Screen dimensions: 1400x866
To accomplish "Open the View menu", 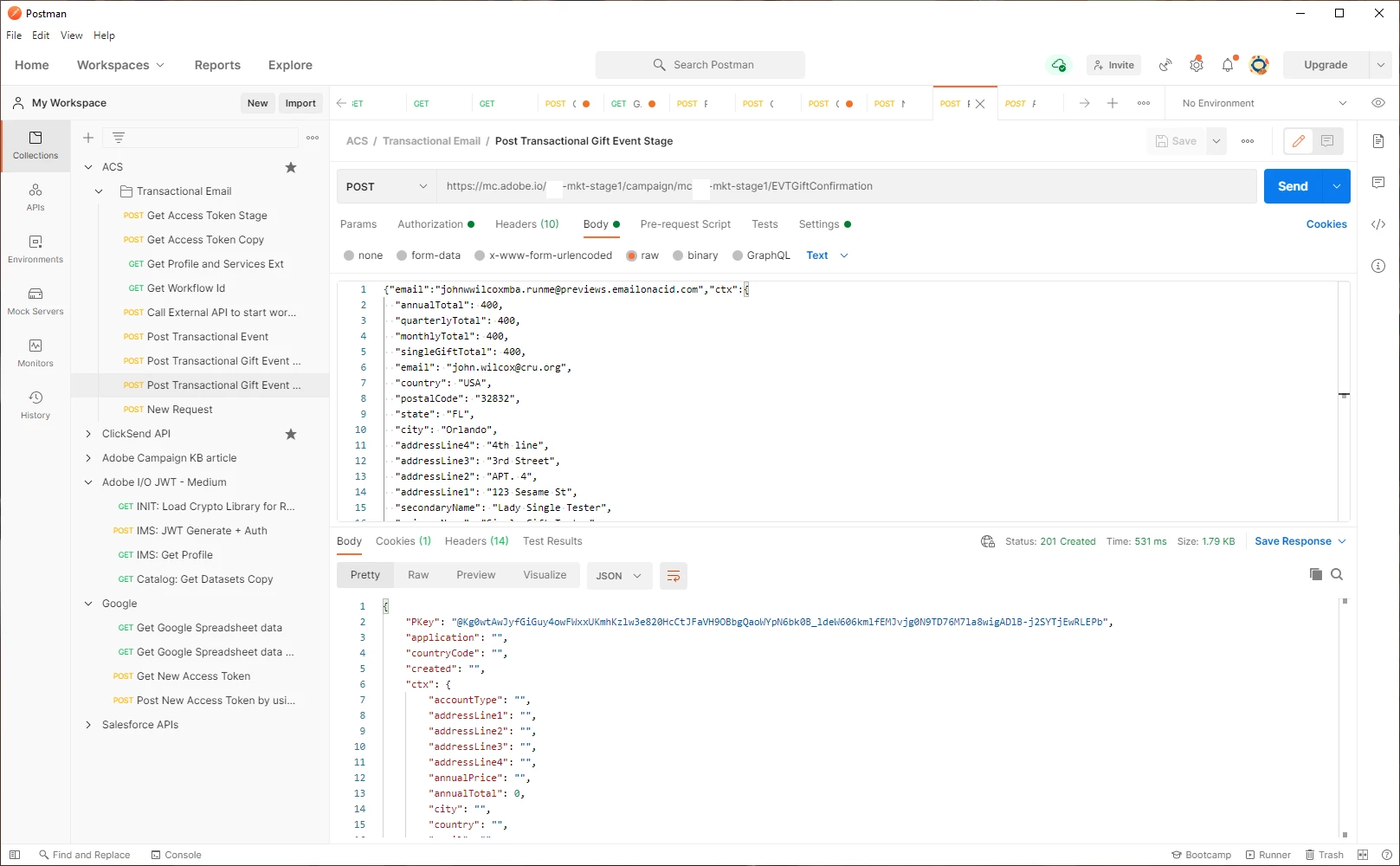I will (72, 36).
